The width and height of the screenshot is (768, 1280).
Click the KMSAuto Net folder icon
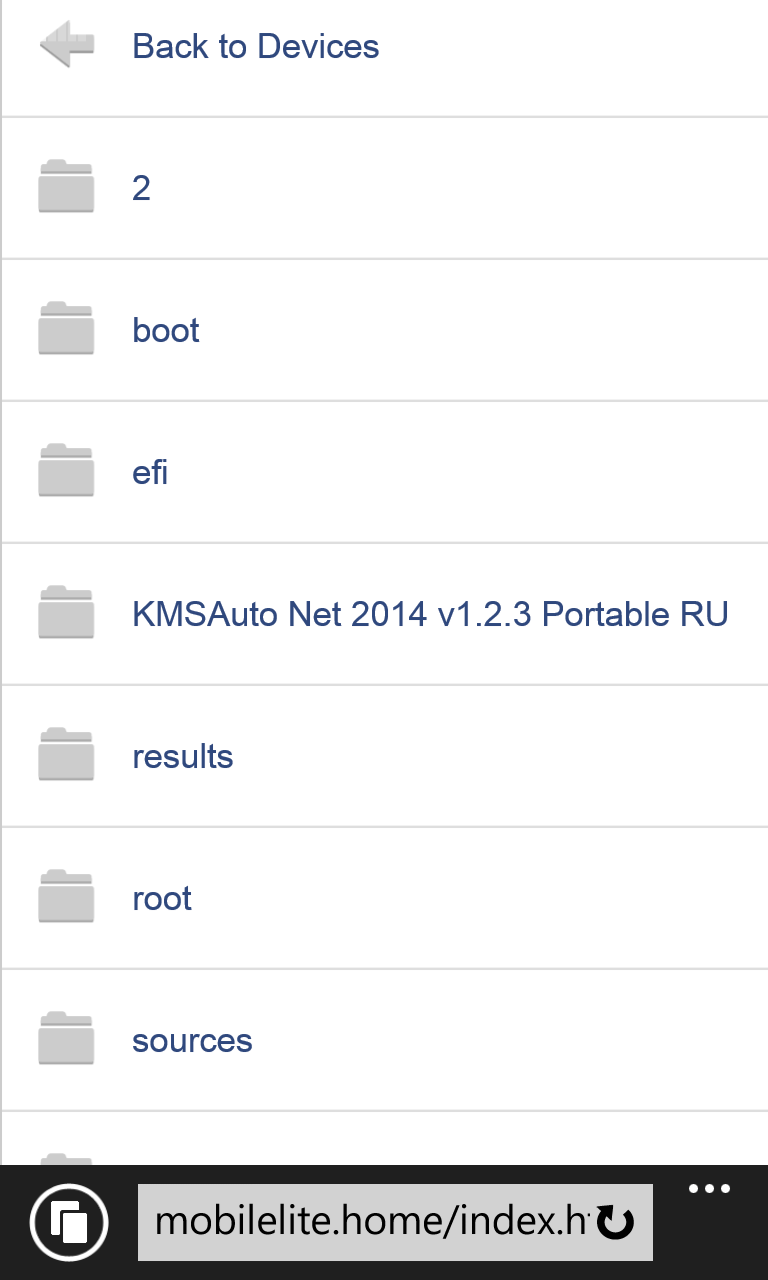pos(66,613)
